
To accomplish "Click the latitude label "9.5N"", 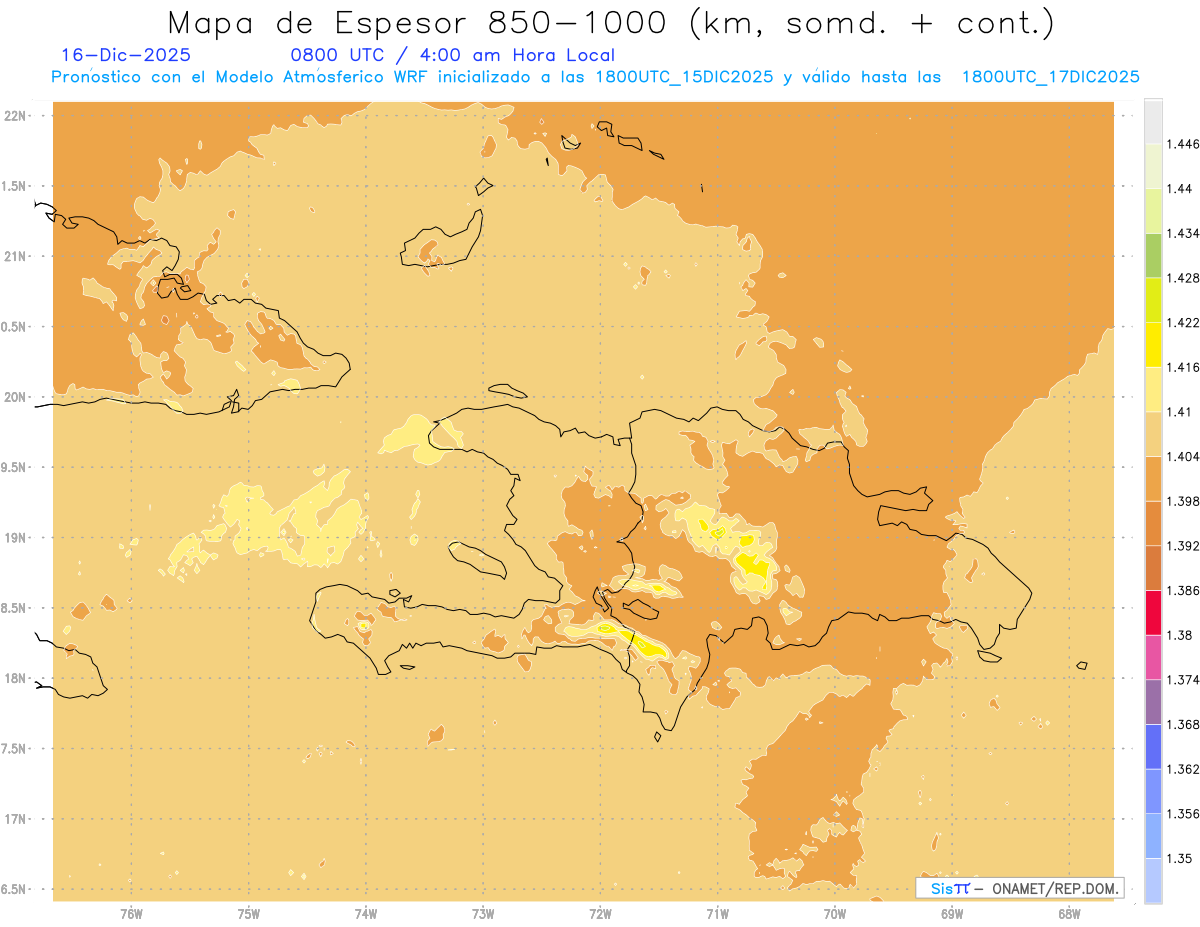I will pos(14,467).
